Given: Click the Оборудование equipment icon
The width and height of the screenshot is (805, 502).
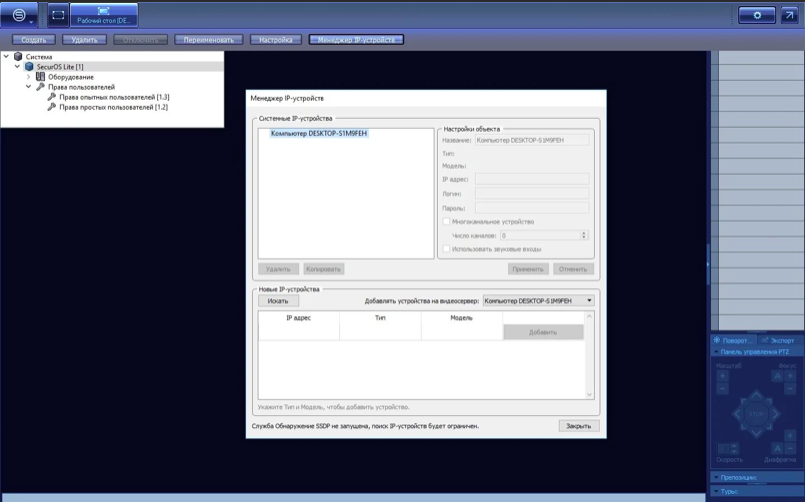Looking at the screenshot, I should (41, 76).
